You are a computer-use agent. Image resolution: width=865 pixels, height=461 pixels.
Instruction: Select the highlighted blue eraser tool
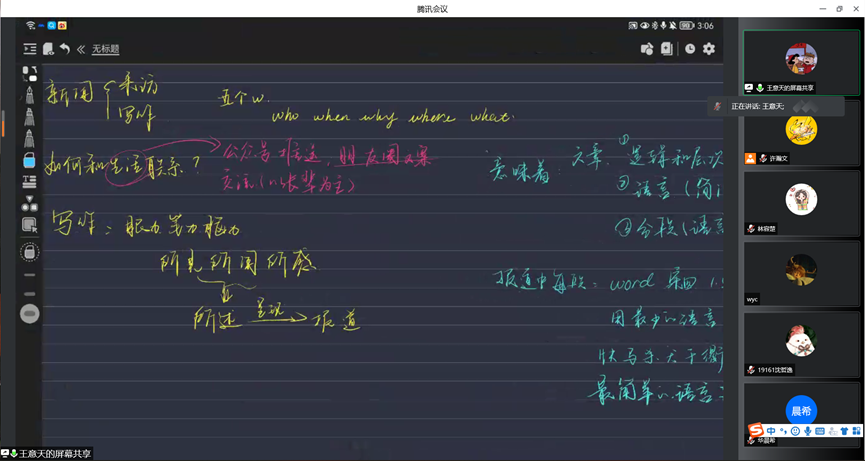[x=29, y=160]
